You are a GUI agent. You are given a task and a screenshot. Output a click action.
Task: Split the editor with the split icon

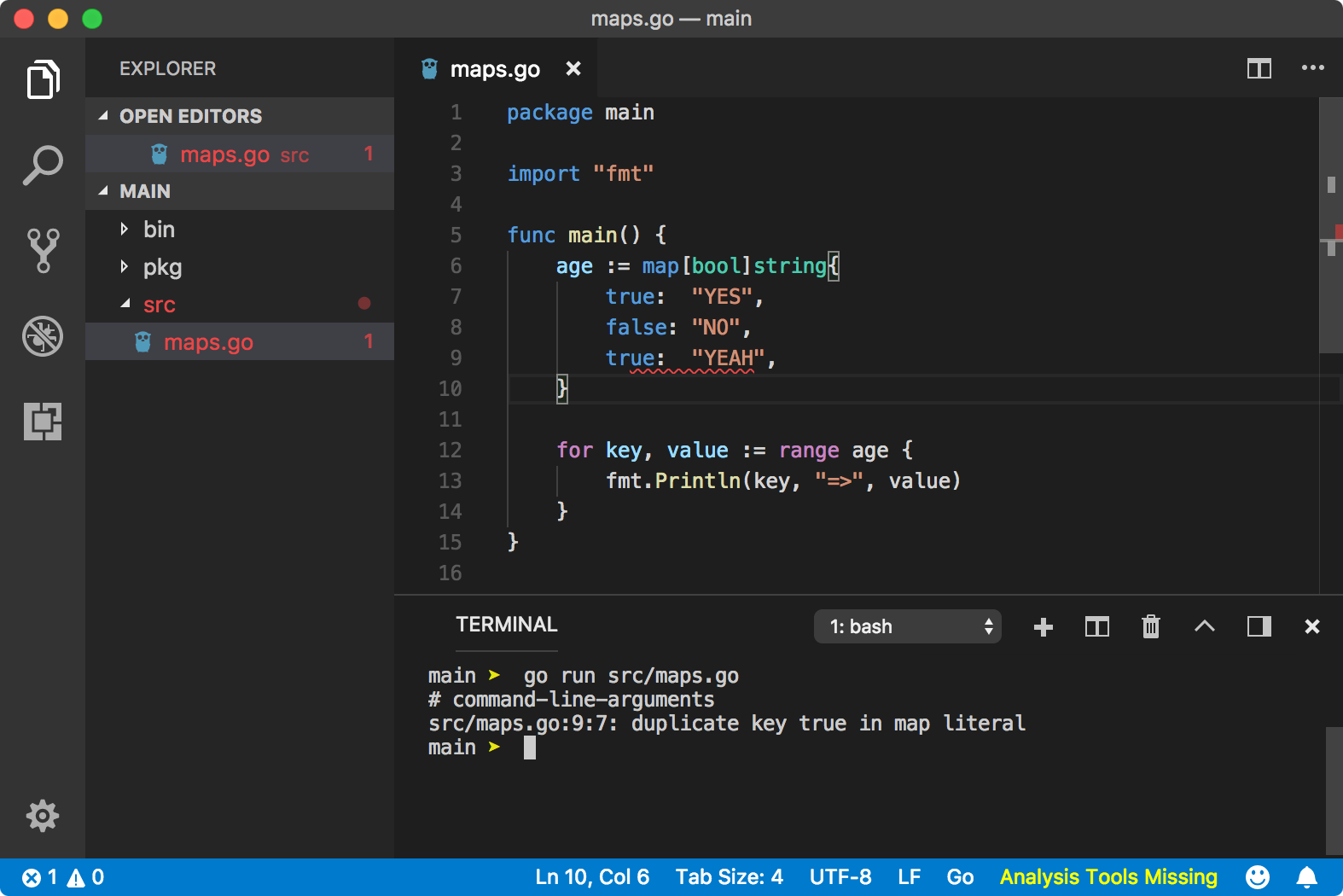[x=1259, y=68]
